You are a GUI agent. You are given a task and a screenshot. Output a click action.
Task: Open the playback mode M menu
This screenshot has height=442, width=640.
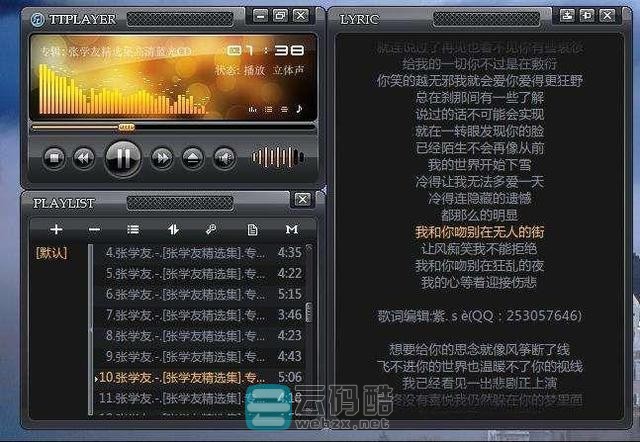click(292, 229)
